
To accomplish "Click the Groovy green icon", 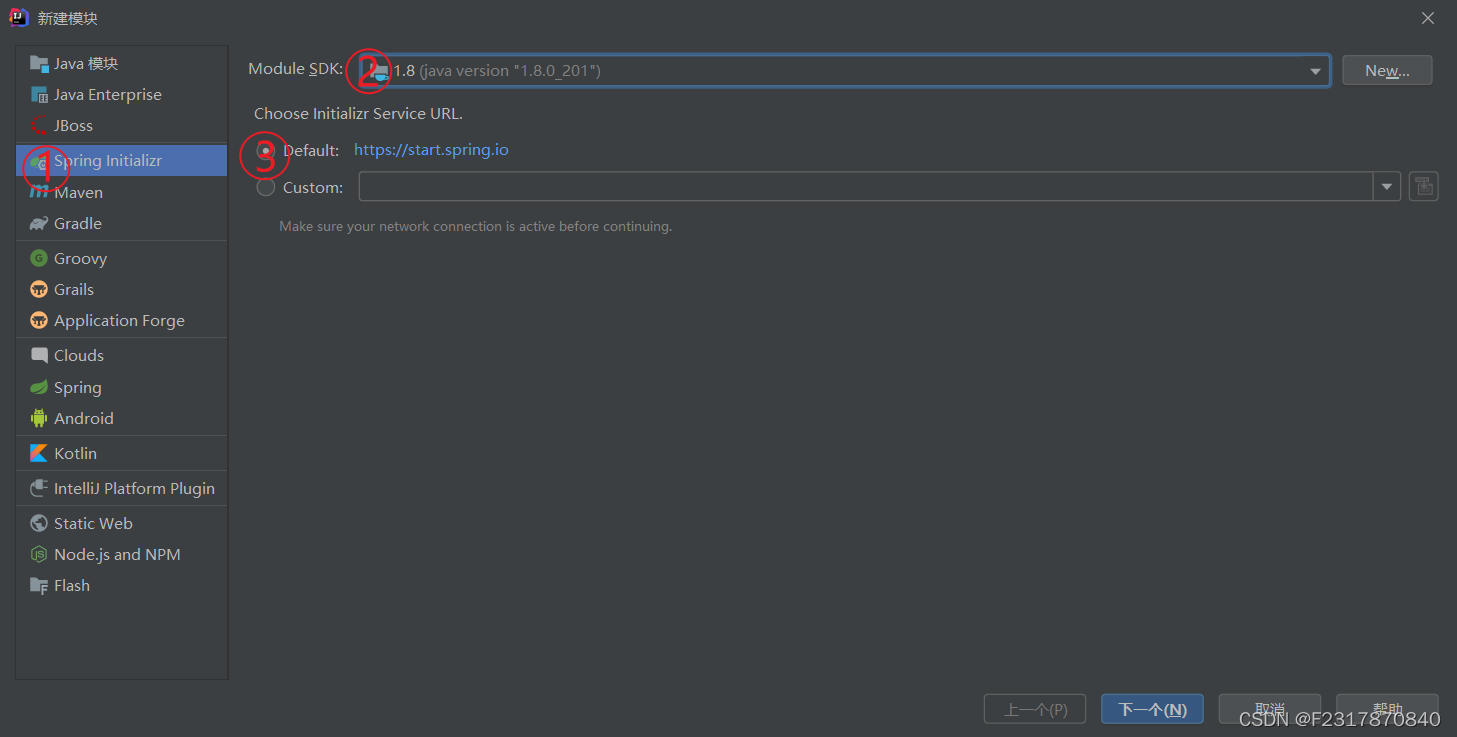I will [39, 258].
